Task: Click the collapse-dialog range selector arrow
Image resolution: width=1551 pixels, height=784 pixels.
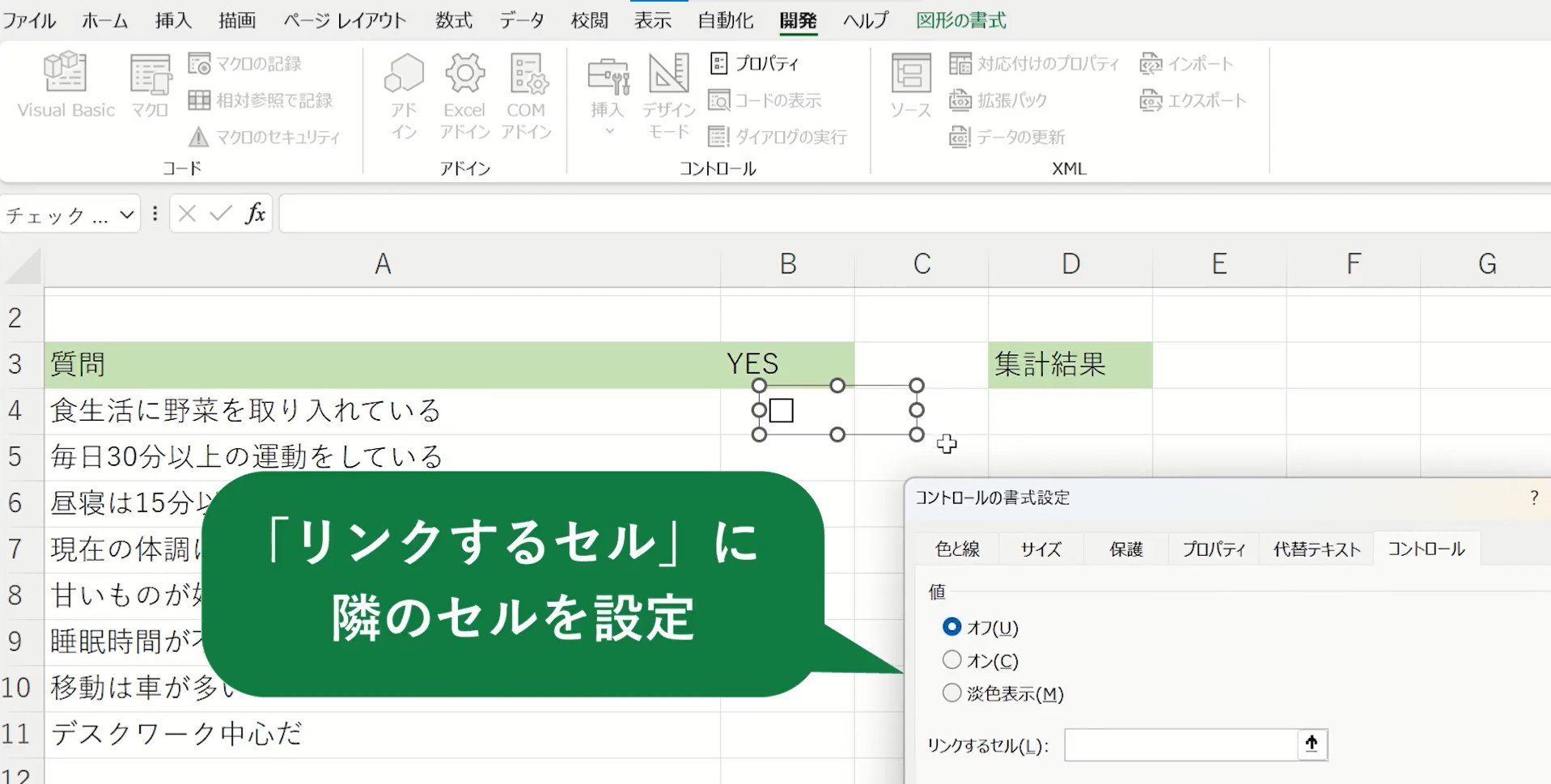Action: [x=1312, y=744]
